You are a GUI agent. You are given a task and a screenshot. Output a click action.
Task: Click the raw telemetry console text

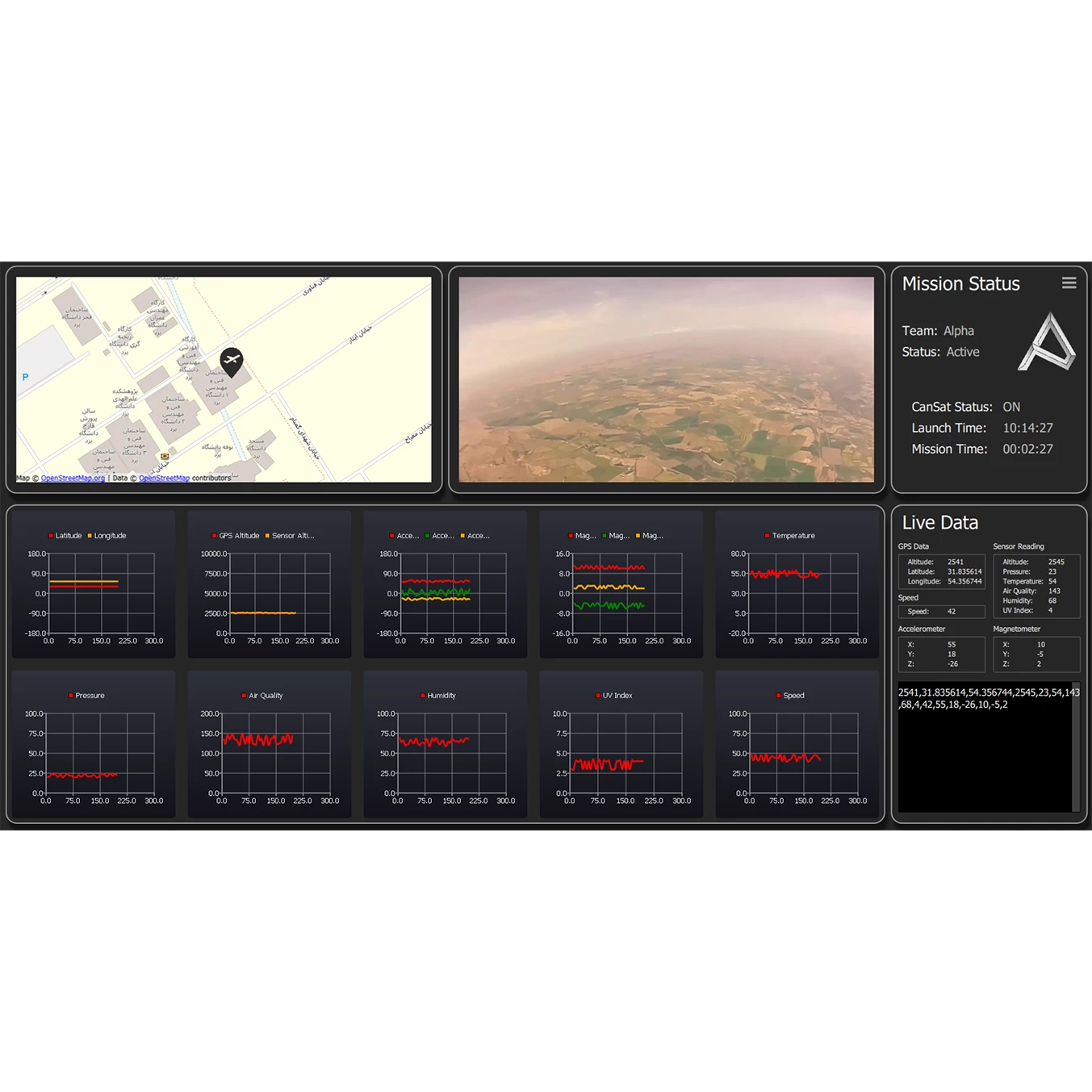(989, 698)
